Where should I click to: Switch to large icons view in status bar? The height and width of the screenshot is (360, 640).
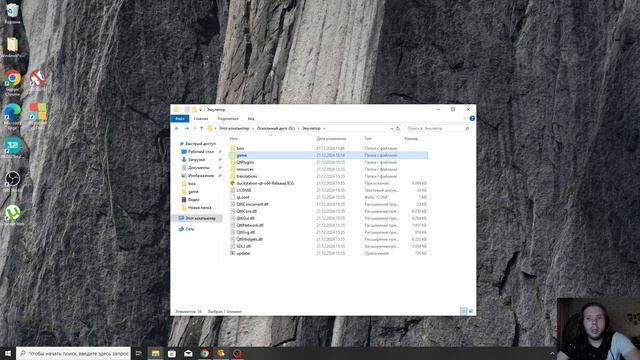tap(471, 311)
